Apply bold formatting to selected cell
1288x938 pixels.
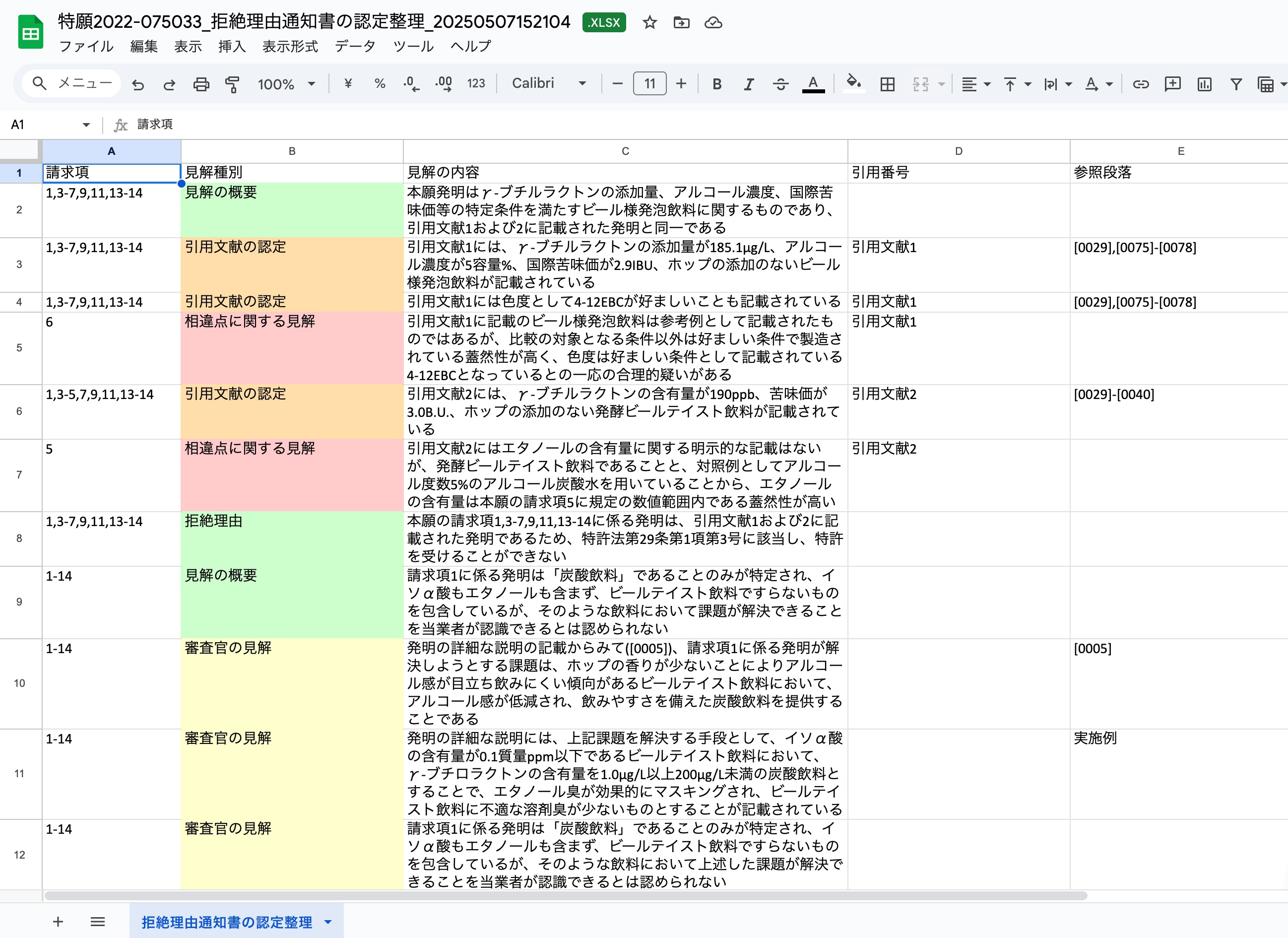click(717, 83)
